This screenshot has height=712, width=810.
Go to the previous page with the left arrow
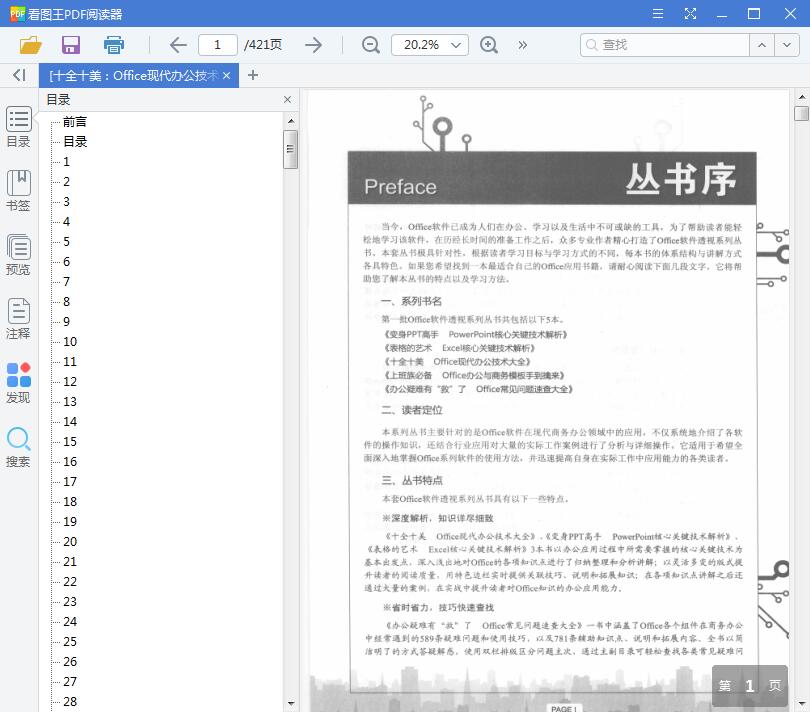pyautogui.click(x=178, y=45)
